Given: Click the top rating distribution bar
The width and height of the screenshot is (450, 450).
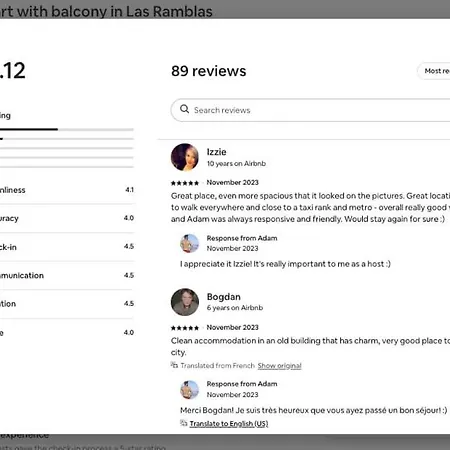Looking at the screenshot, I should click(67, 129).
